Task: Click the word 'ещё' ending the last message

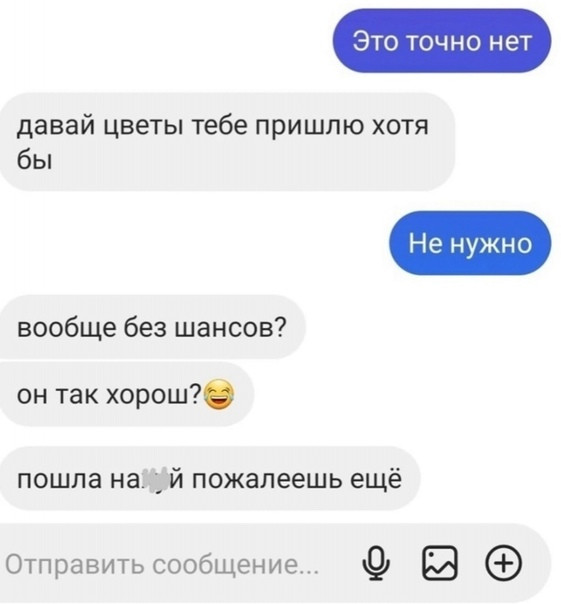Action: 375,478
